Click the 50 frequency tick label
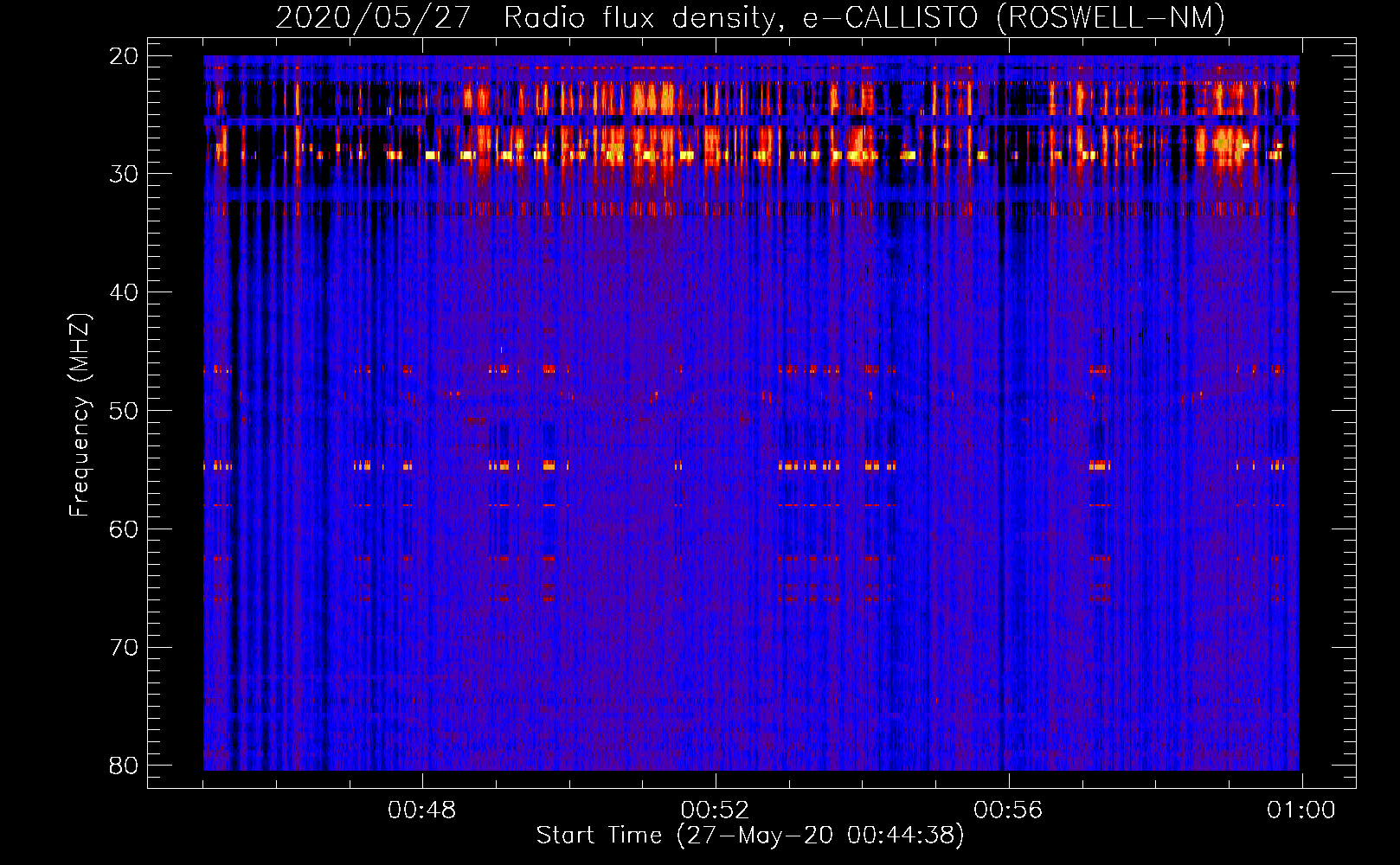 point(124,411)
